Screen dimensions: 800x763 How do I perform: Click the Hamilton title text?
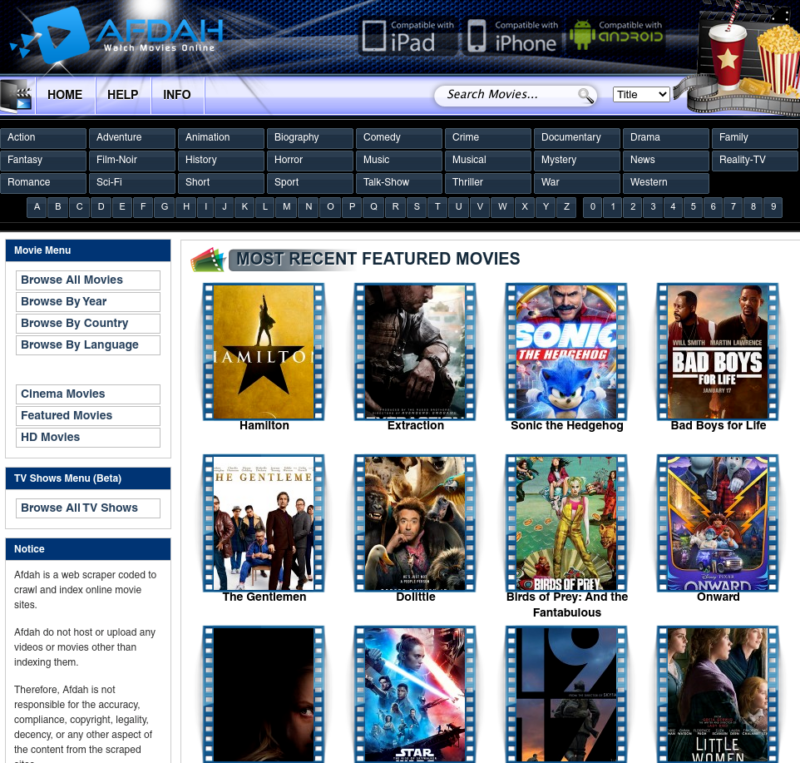264,426
